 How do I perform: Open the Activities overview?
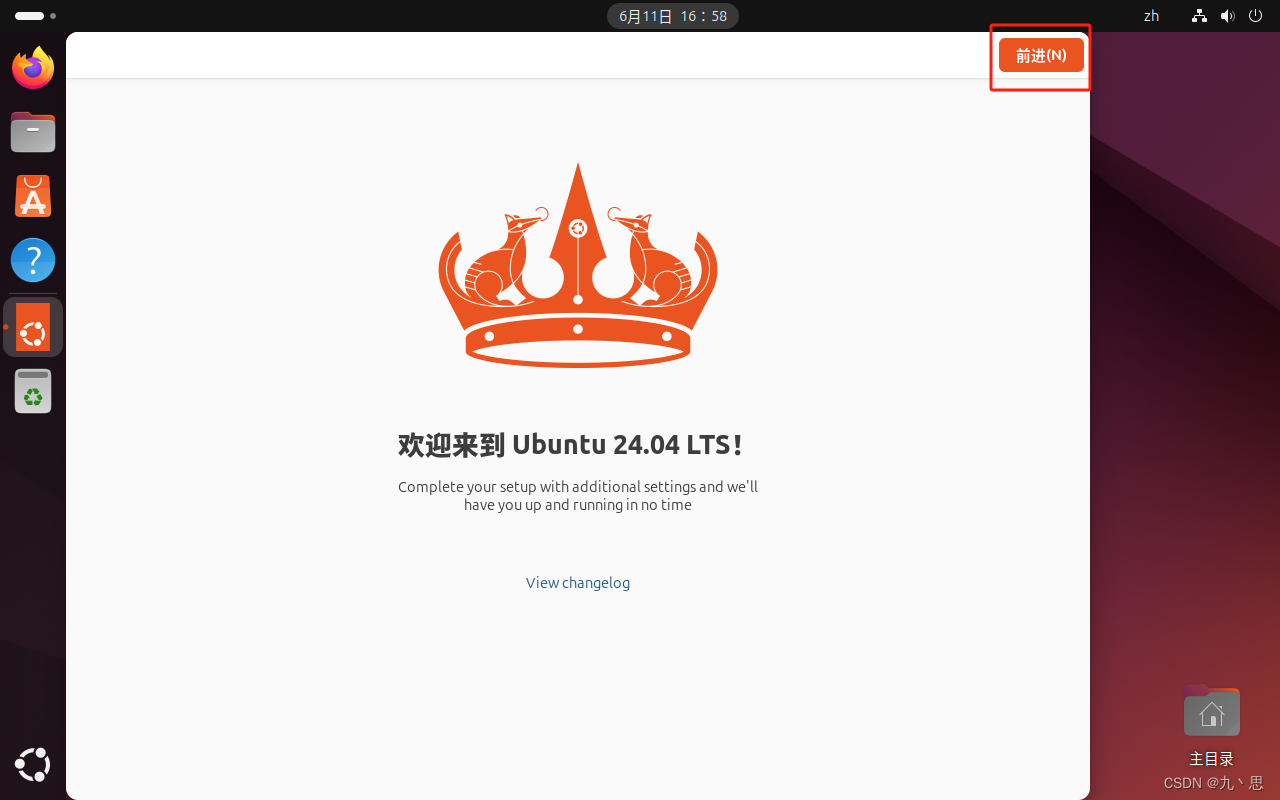point(28,15)
